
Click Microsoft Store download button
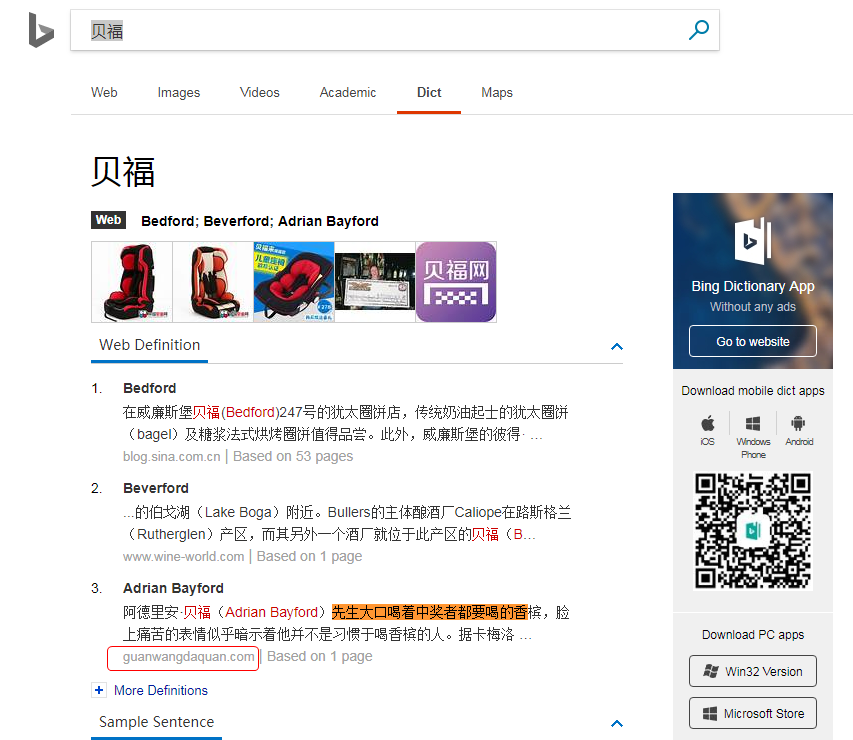point(752,713)
